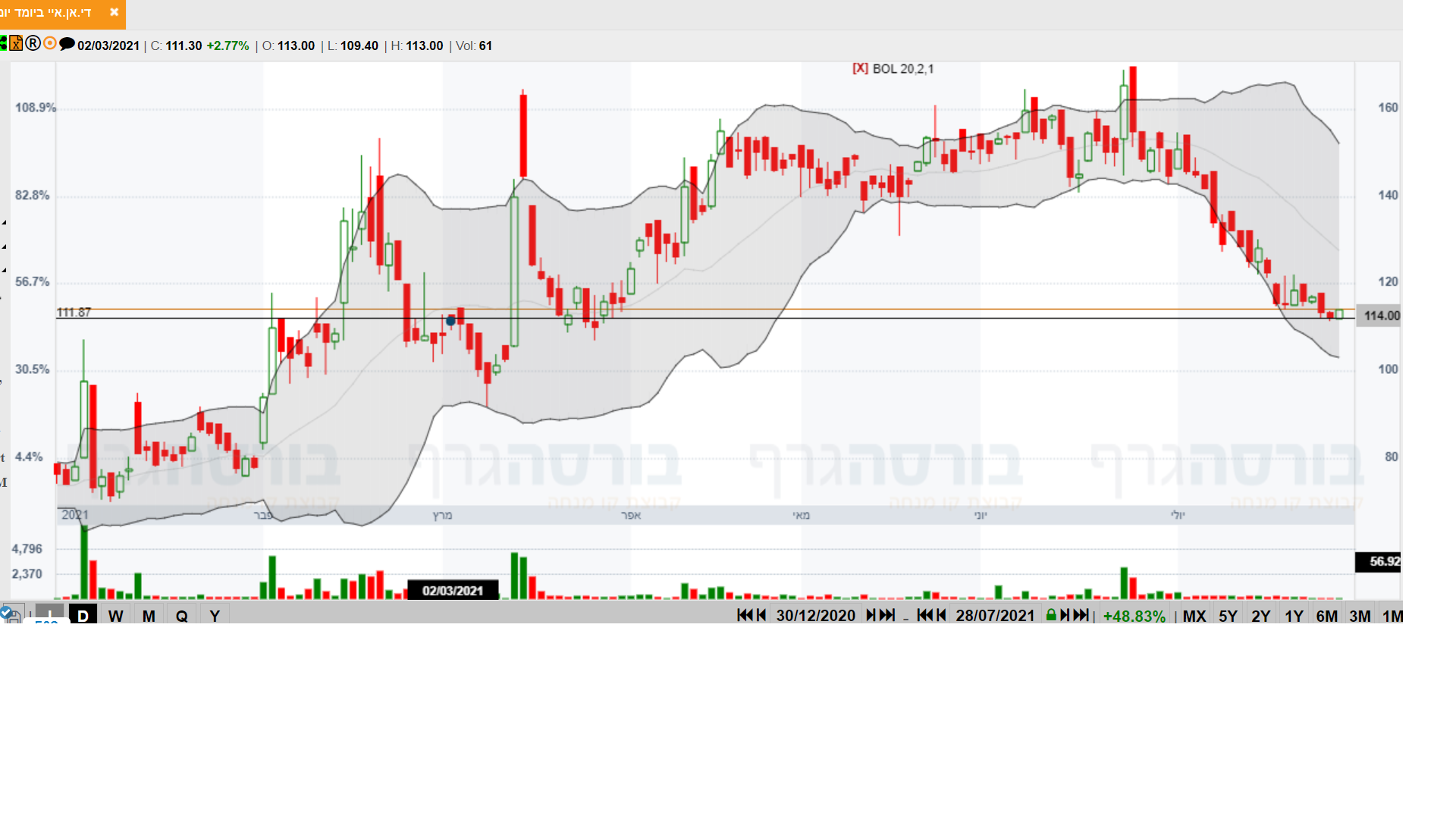Close the orange chart tab
The height and width of the screenshot is (819, 1456).
coord(114,12)
